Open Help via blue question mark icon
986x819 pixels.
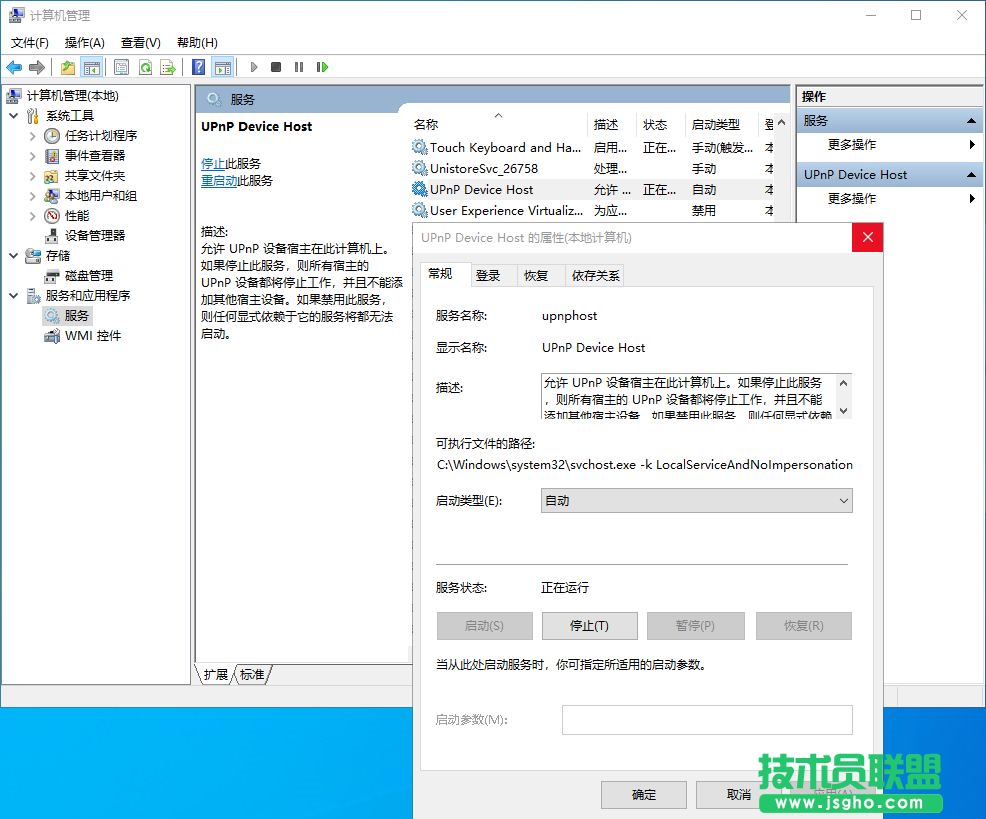point(198,67)
